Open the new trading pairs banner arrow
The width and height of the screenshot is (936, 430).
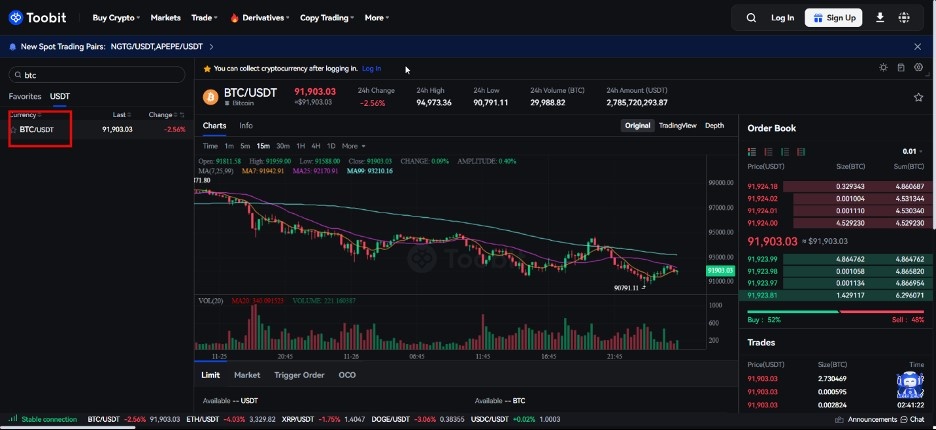click(211, 47)
